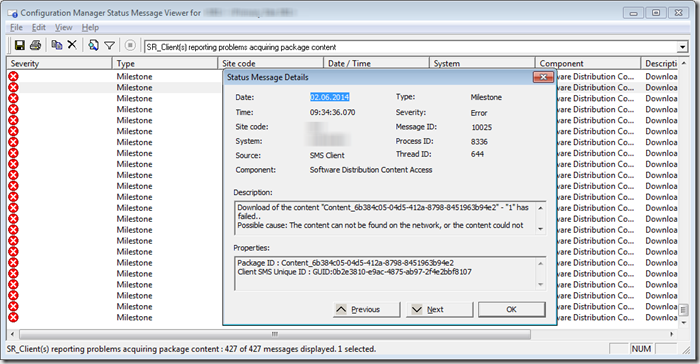This screenshot has height=364, width=700.
Task: Go to the Previous status message
Action: pos(367,309)
